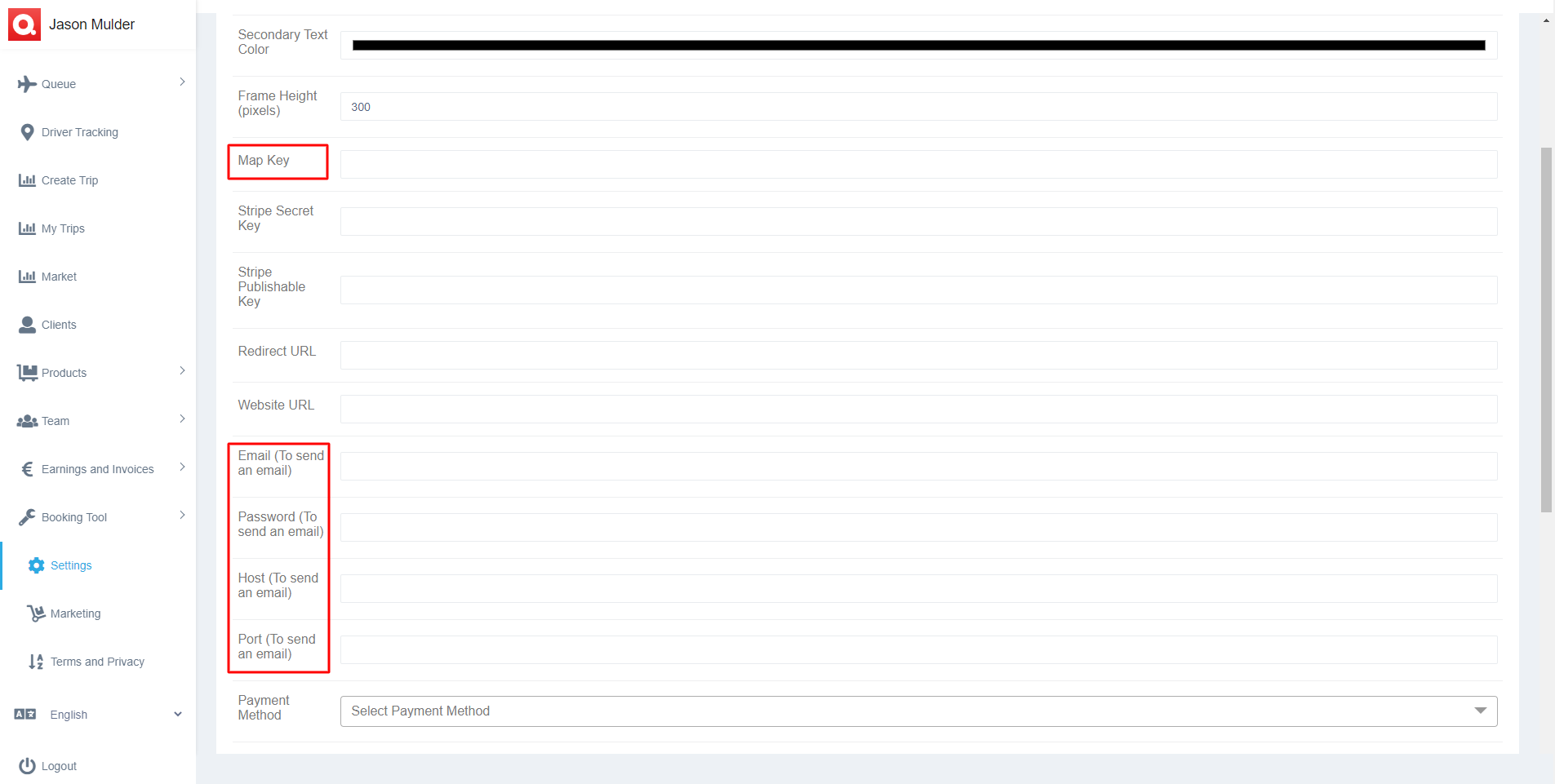Open Driver Tracking page
Screen dimensions: 1555x784
pyautogui.click(x=80, y=132)
